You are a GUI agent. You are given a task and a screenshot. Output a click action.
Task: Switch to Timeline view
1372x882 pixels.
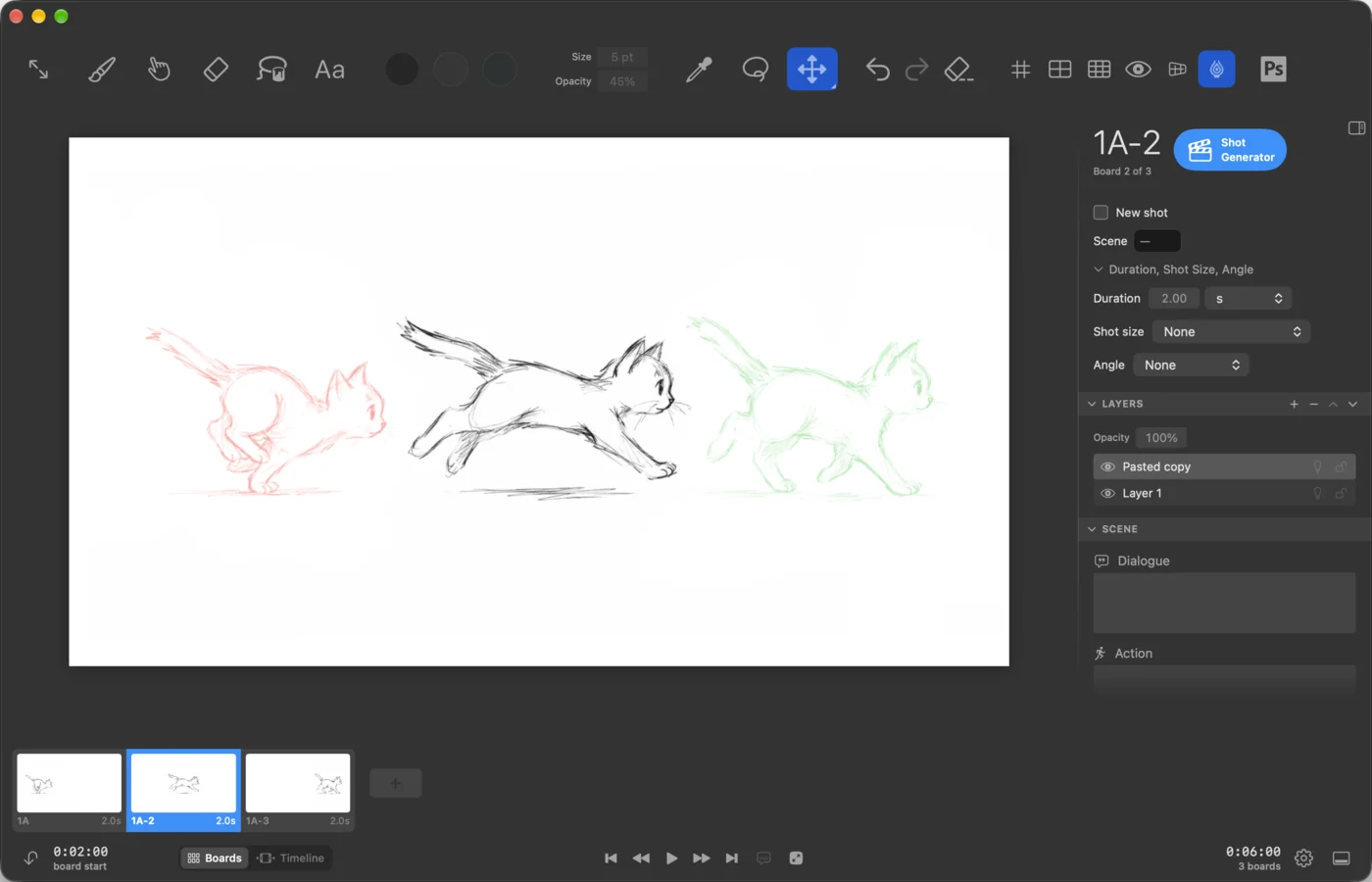click(291, 858)
